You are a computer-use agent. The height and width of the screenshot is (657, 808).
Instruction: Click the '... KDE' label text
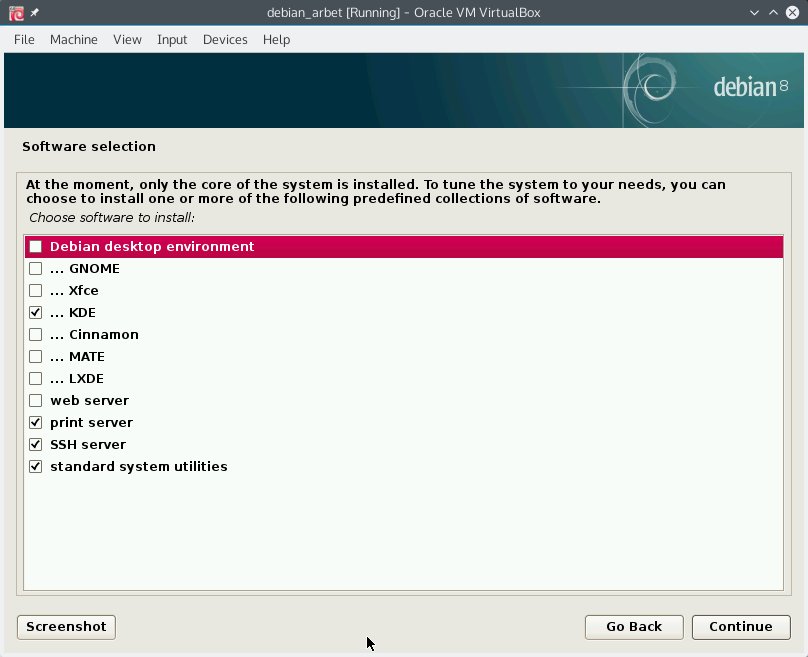pos(73,313)
